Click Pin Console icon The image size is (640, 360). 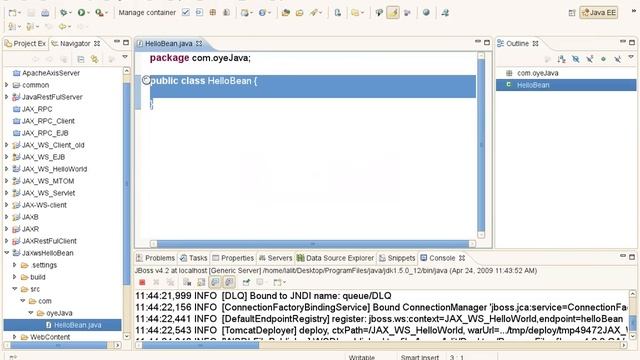246,282
